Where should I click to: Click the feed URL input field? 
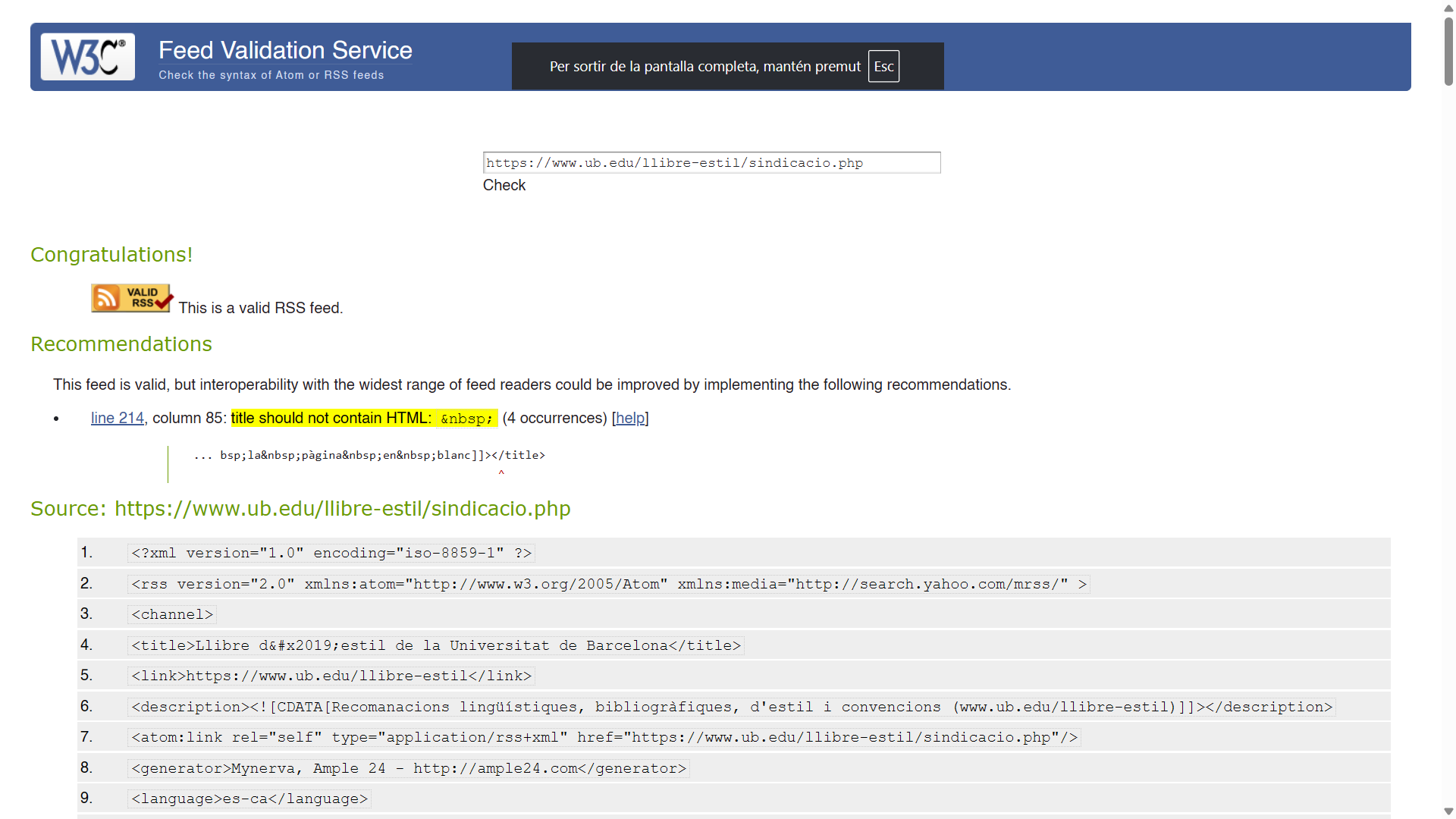point(711,163)
